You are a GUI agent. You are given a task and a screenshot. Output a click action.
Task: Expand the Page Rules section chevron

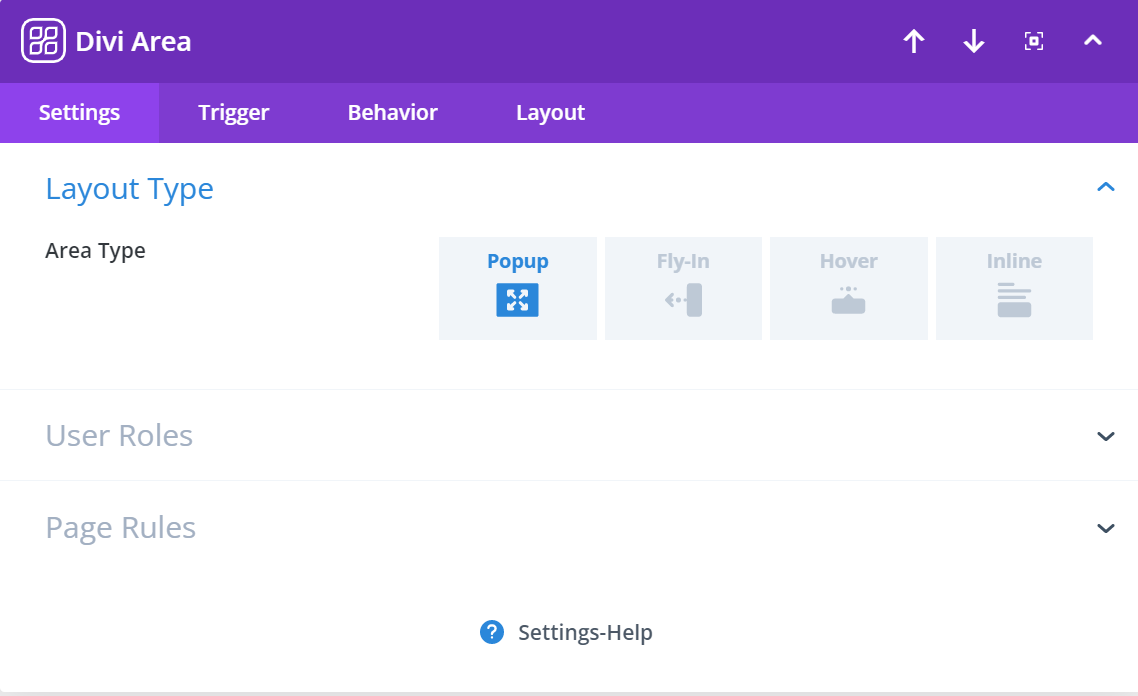(x=1105, y=528)
